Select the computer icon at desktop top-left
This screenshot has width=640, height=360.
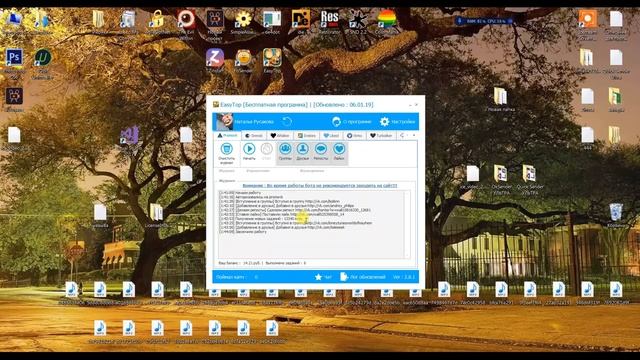tap(14, 20)
